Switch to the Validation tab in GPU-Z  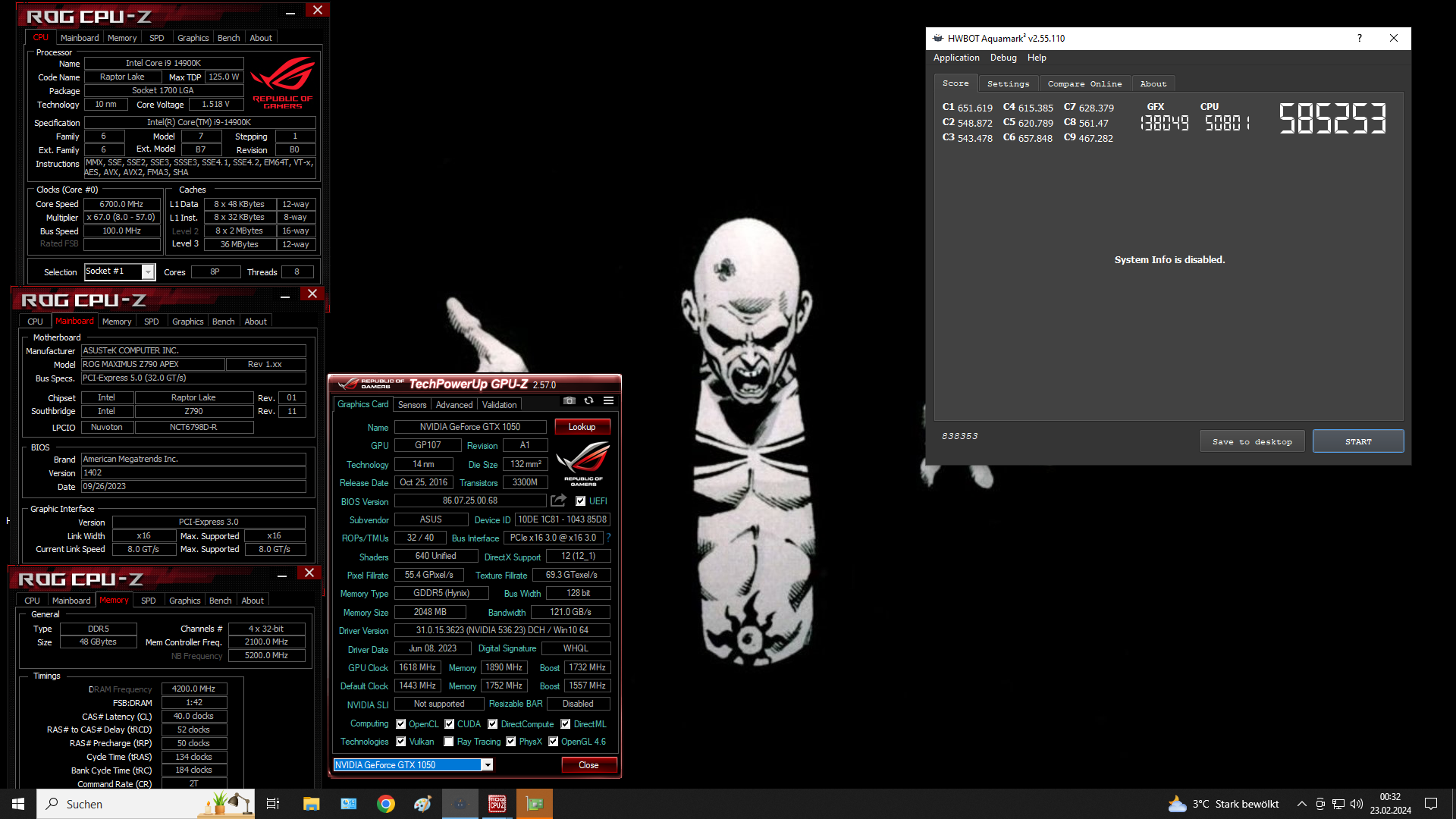[499, 405]
